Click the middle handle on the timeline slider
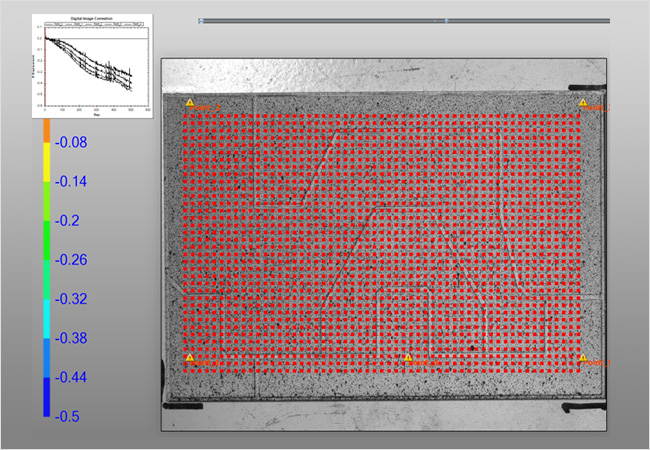The height and width of the screenshot is (450, 650). (445, 20)
